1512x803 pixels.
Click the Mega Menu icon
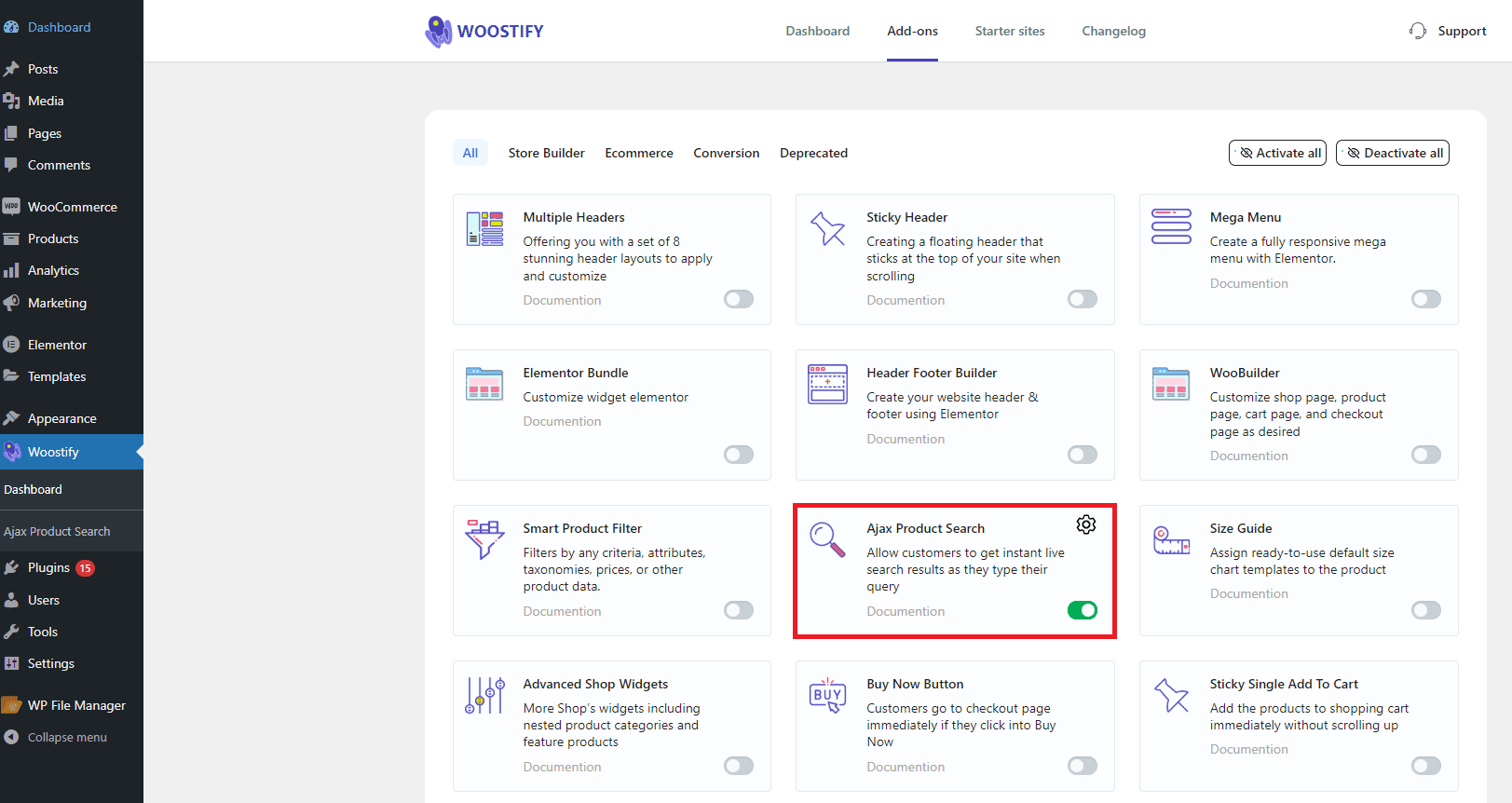1171,226
